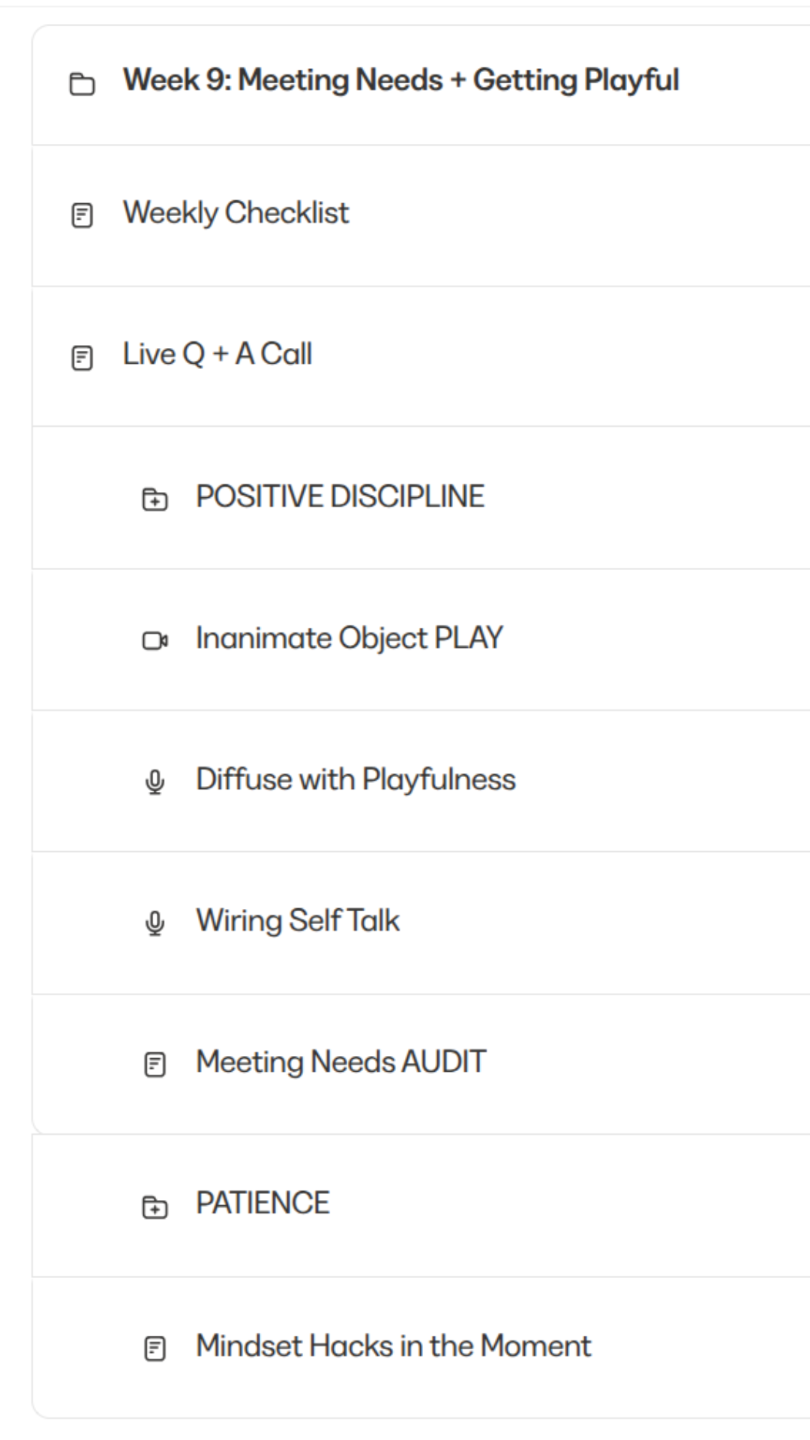
Task: Open the Wiring Self Talk audio lesson
Action: (x=297, y=921)
